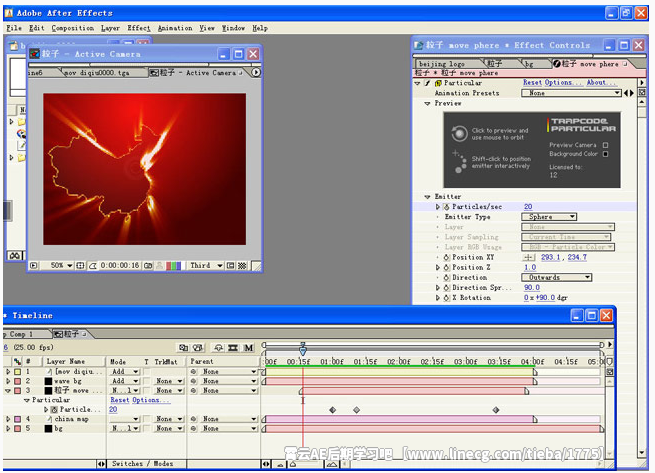Click the region of interest icon in viewer
655x473 pixels.
click(x=230, y=265)
